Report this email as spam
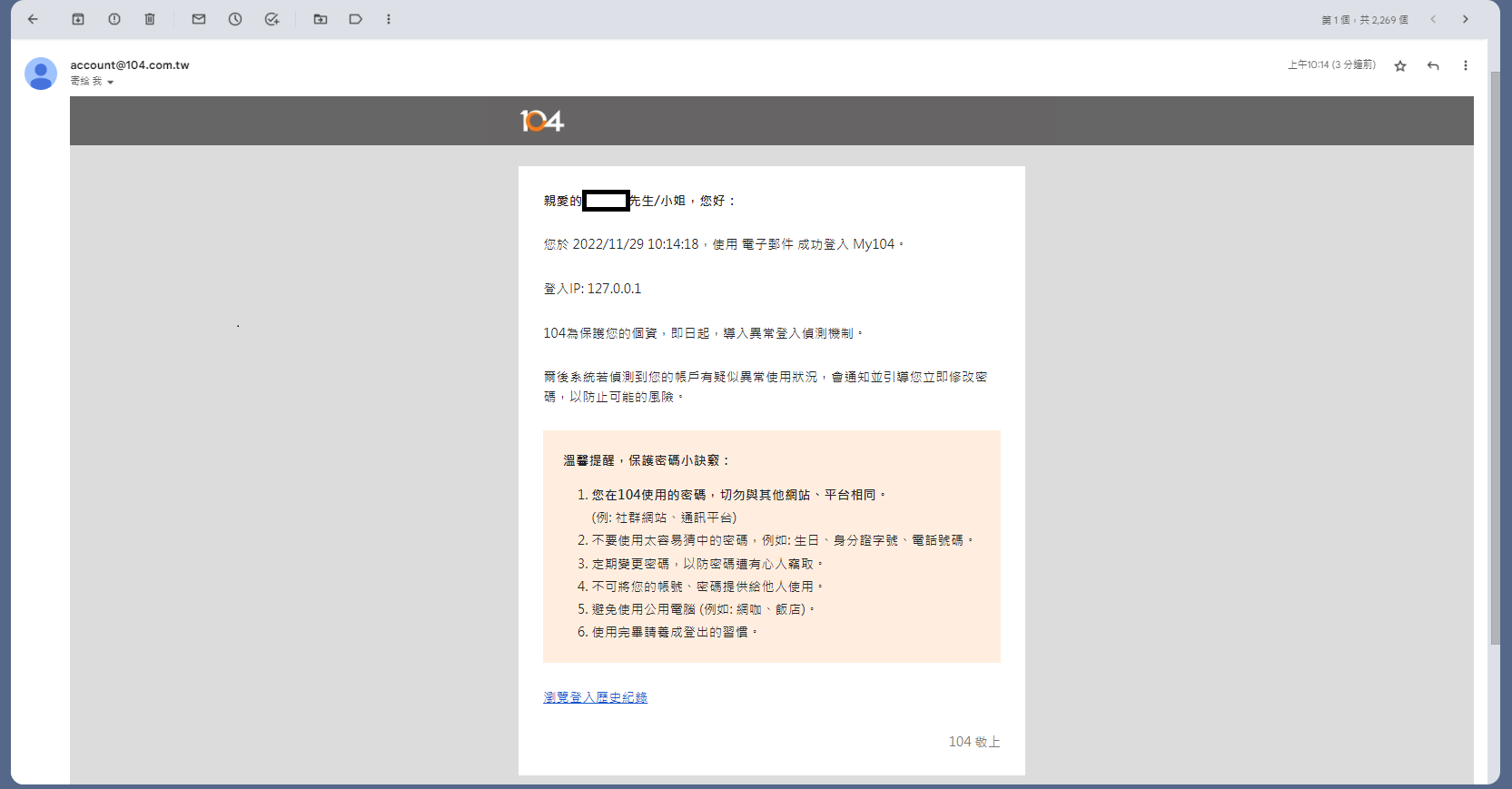Viewport: 1512px width, 789px height. point(114,19)
